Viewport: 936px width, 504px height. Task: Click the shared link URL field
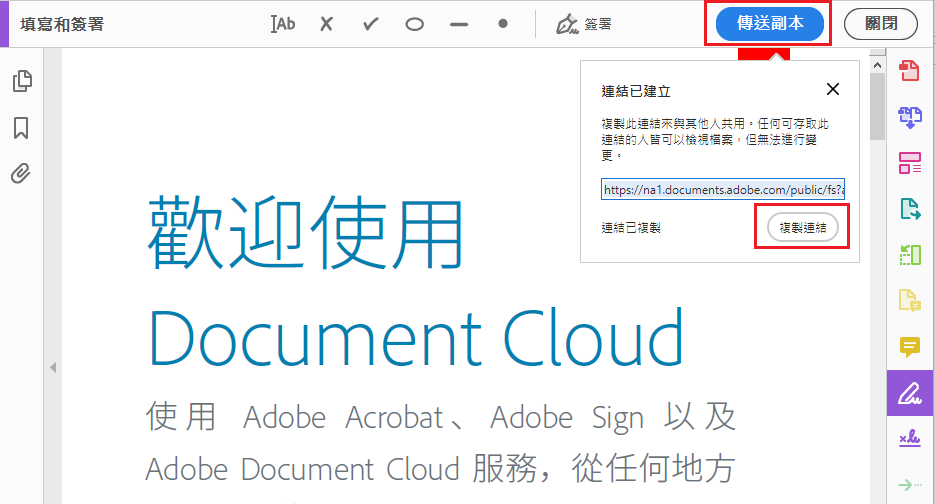tap(722, 189)
